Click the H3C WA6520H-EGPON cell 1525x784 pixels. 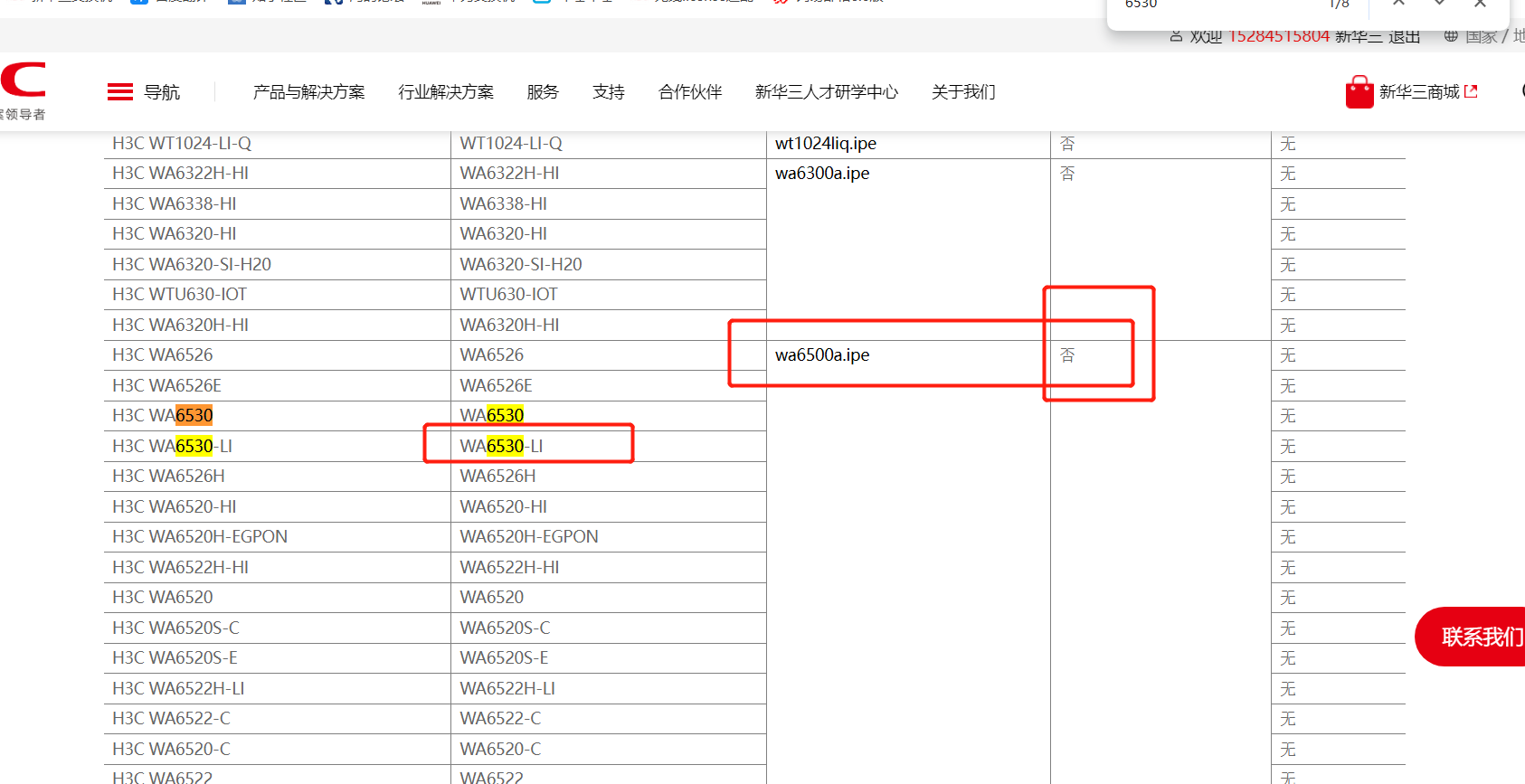[200, 537]
